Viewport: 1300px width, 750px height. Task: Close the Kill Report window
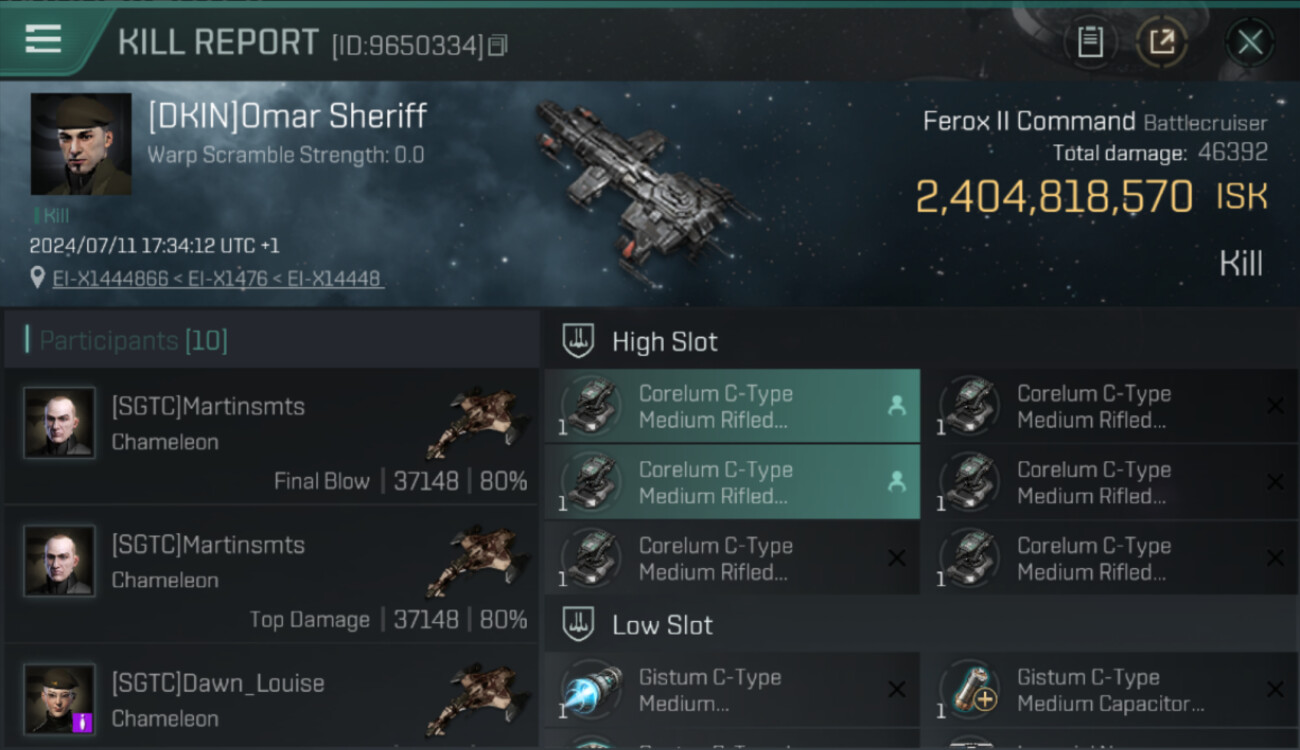(1249, 42)
